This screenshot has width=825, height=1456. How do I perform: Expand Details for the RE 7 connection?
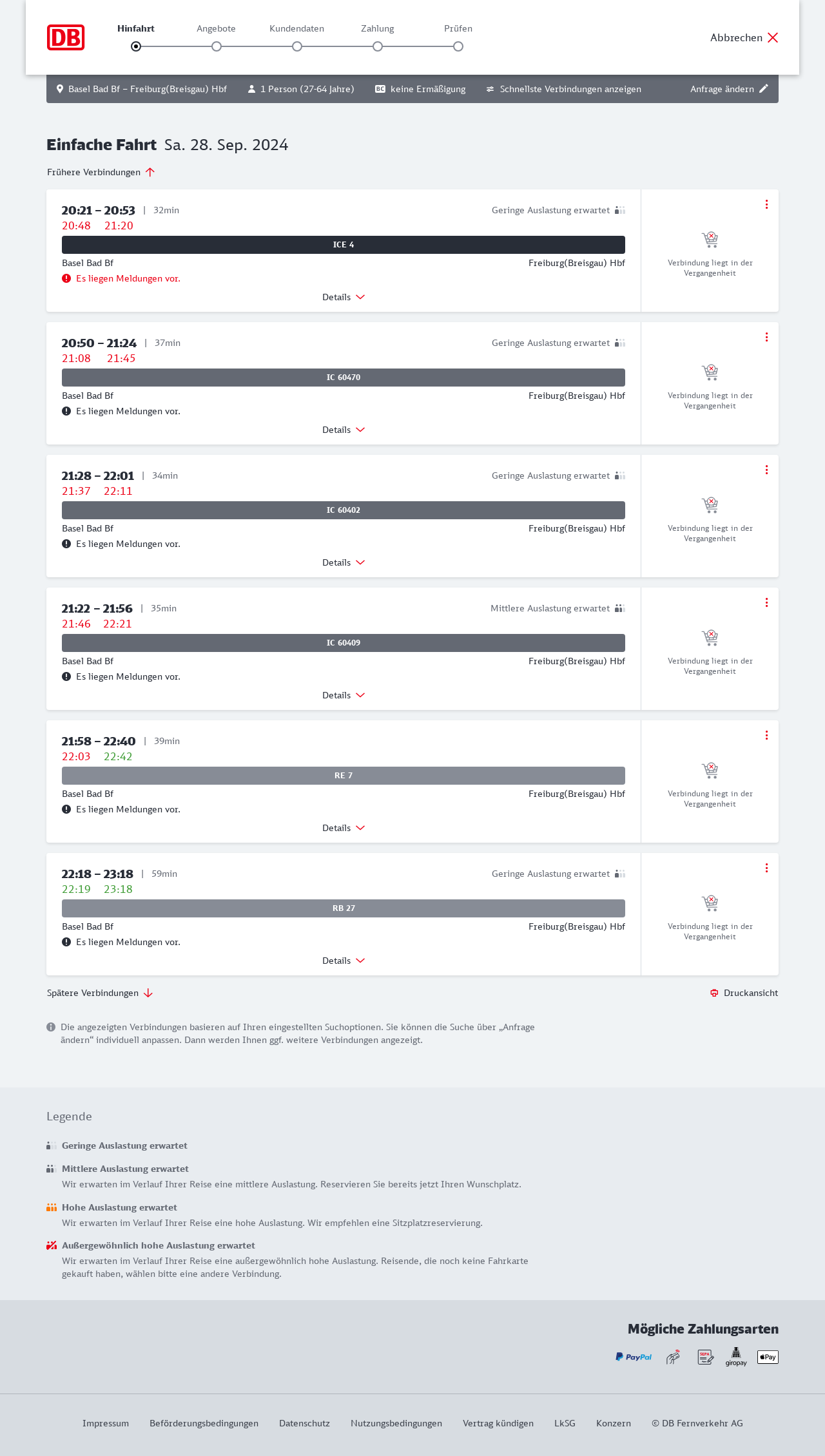(344, 828)
